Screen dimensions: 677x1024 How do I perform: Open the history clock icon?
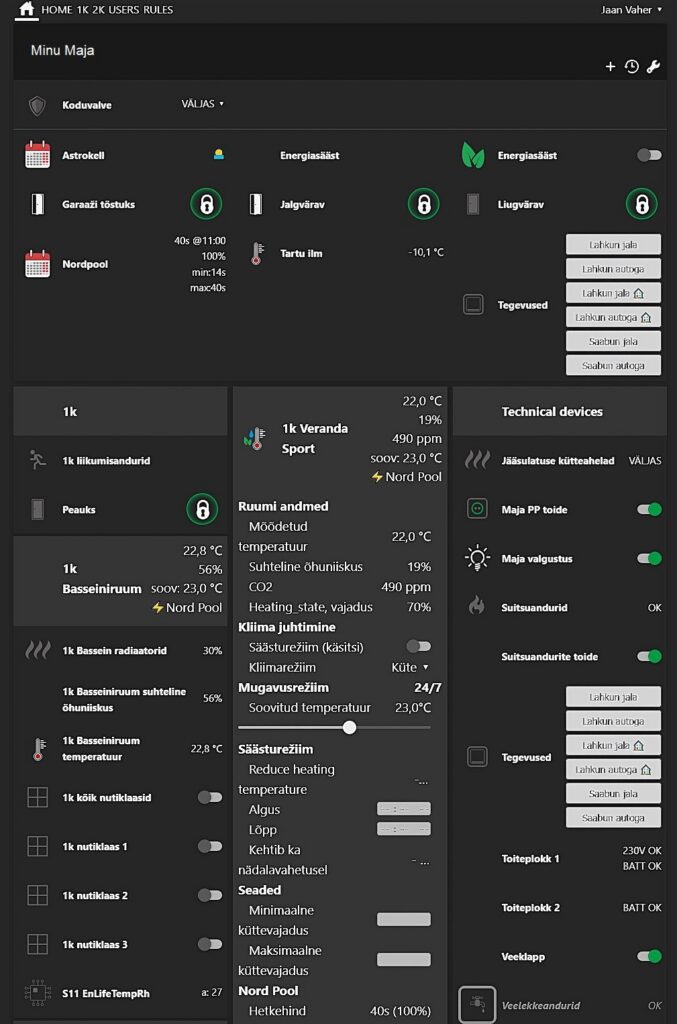point(632,67)
